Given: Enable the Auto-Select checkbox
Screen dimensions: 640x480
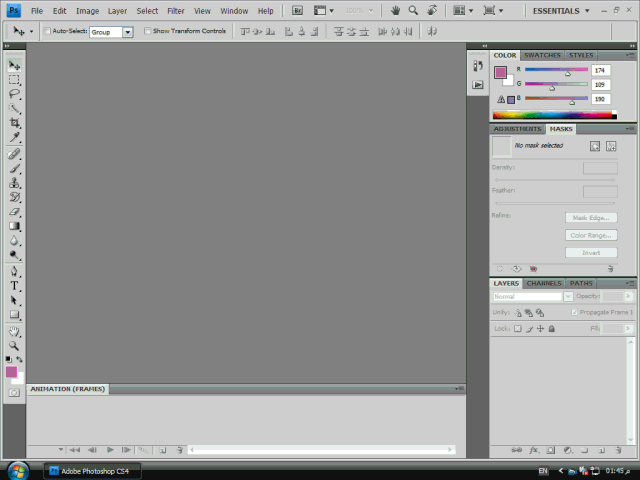Looking at the screenshot, I should coord(47,32).
